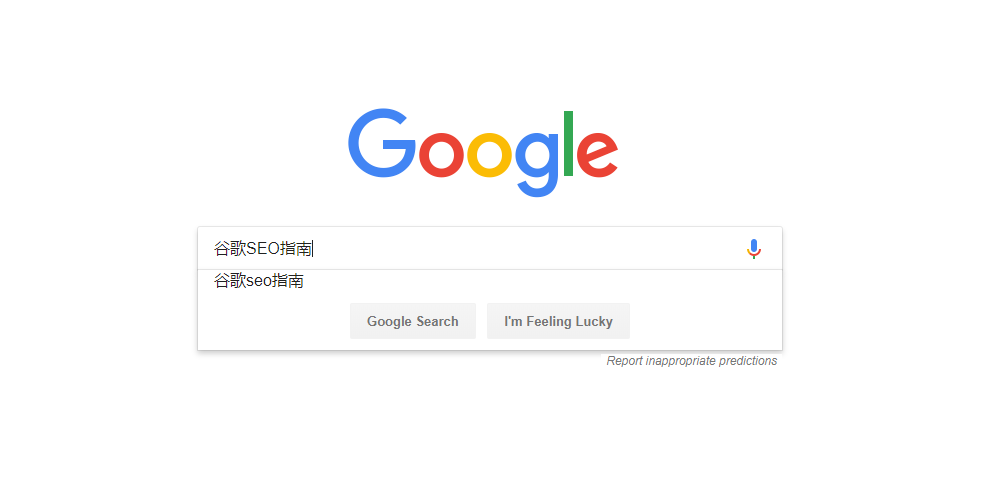Open the Report inappropriate predictions link
997x496 pixels.
coord(692,361)
